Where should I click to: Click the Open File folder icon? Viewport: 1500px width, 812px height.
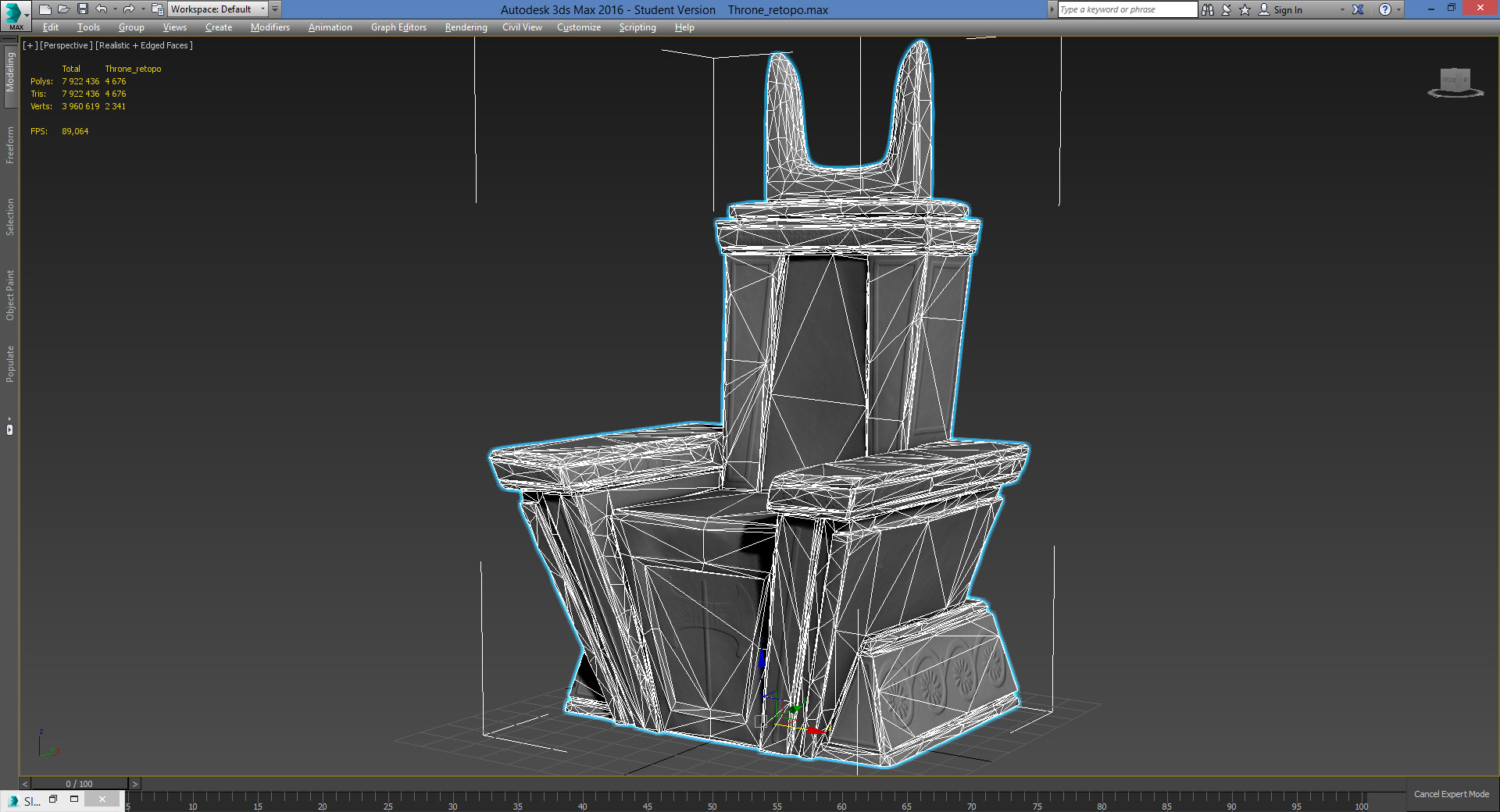coord(64,9)
